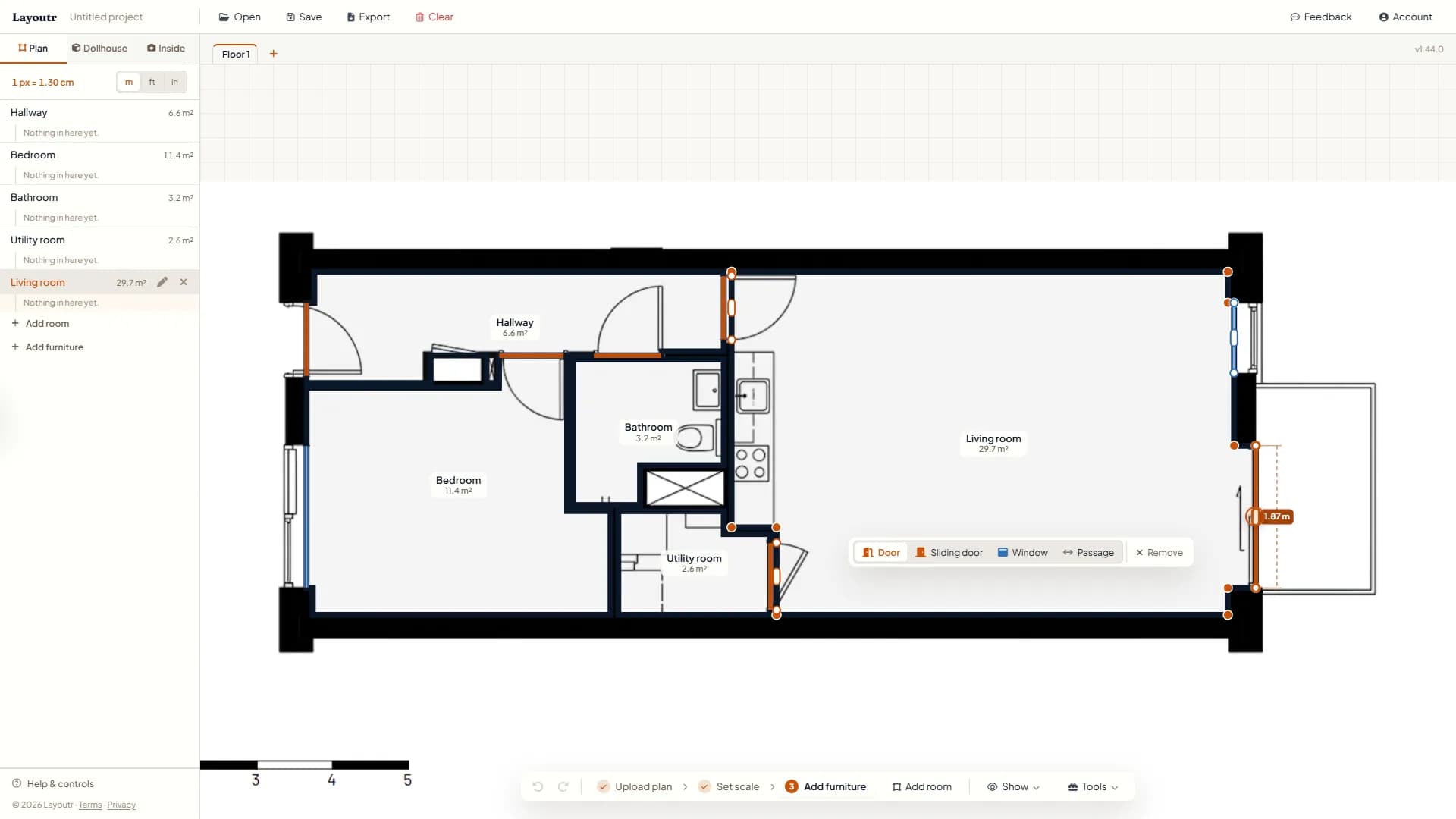
Task: Switch units to feet
Action: (x=152, y=82)
